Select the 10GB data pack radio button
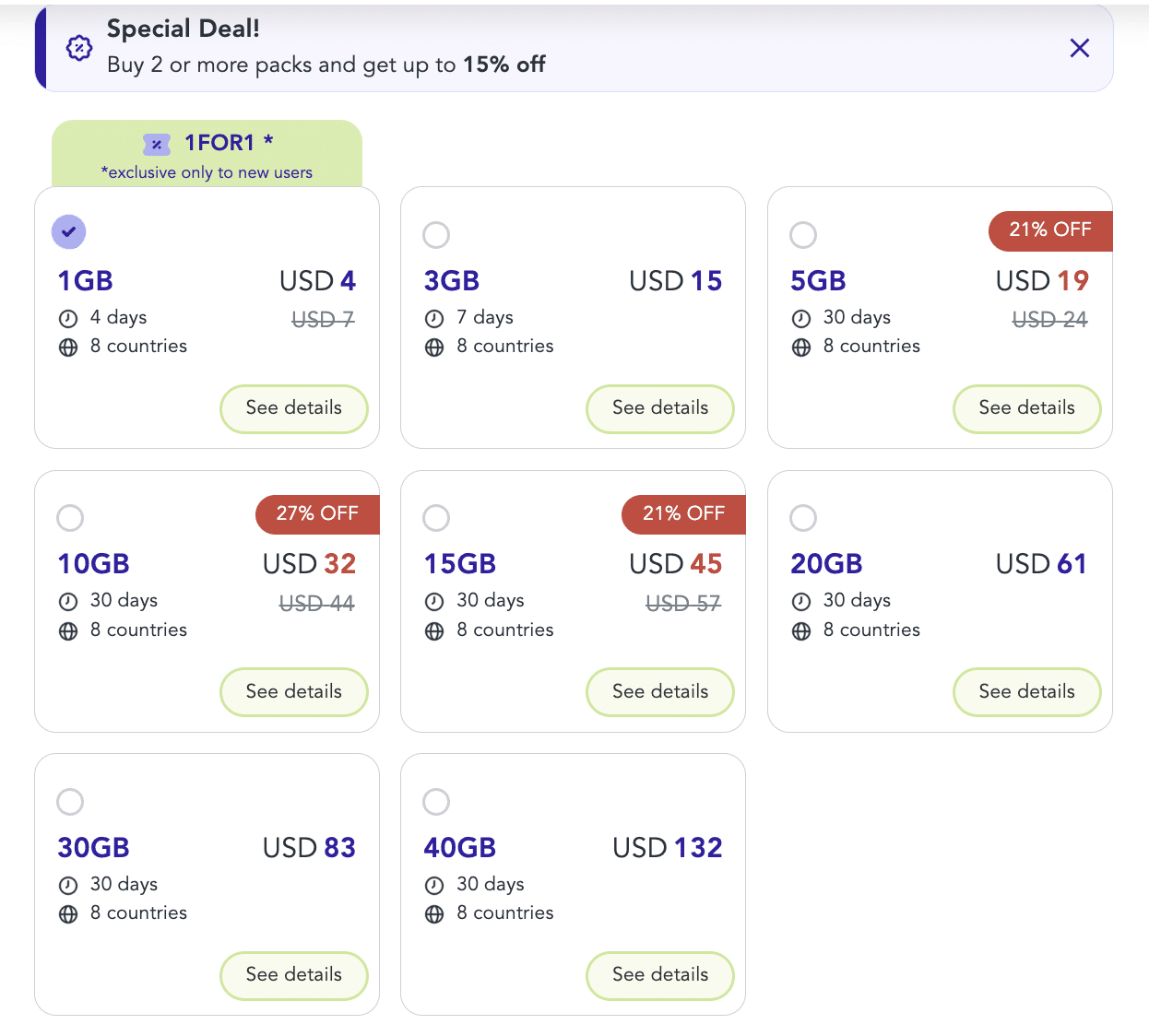The image size is (1149, 1036). pos(70,518)
